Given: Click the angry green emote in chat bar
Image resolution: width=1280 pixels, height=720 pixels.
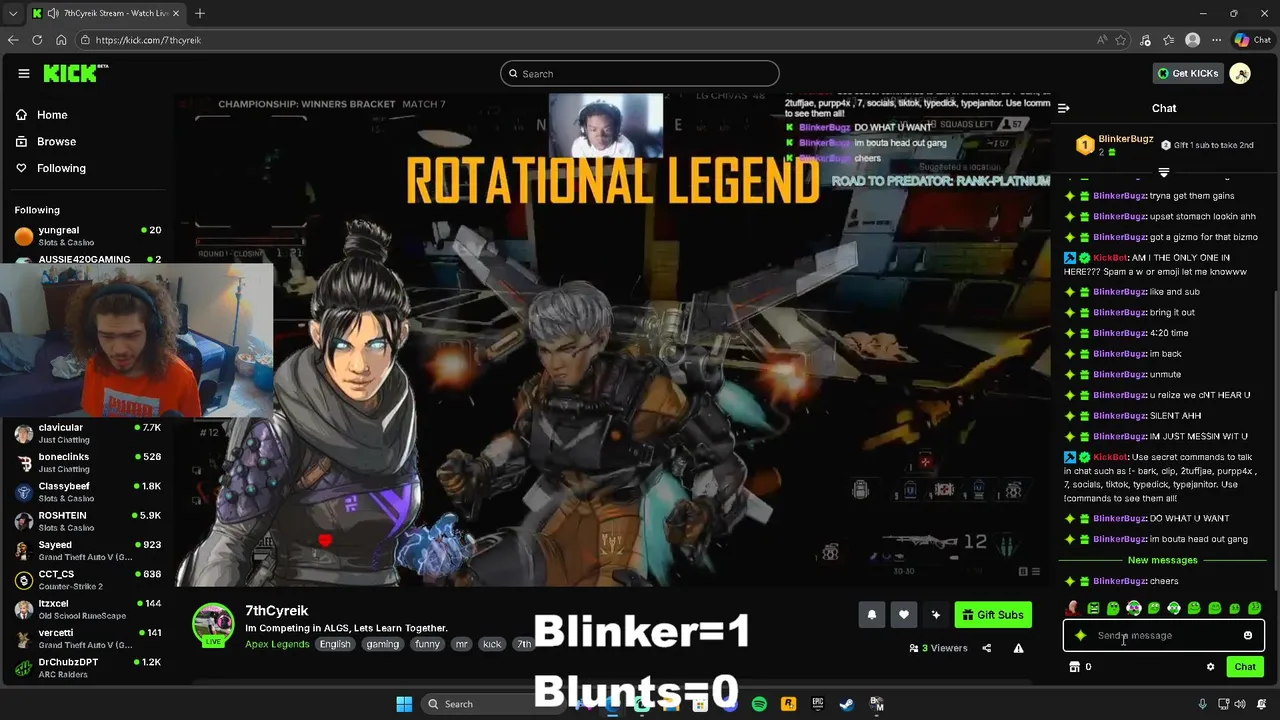Looking at the screenshot, I should click(x=1093, y=608).
